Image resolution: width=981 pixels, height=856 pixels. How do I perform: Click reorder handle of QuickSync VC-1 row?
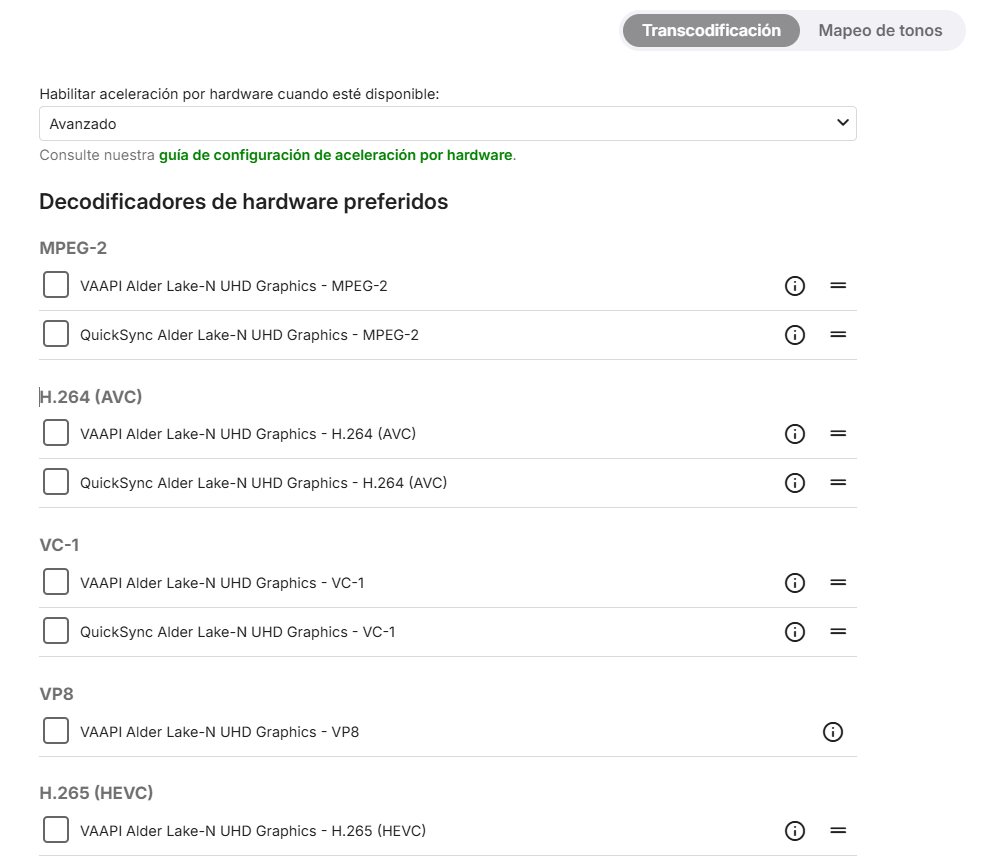[x=838, y=632]
